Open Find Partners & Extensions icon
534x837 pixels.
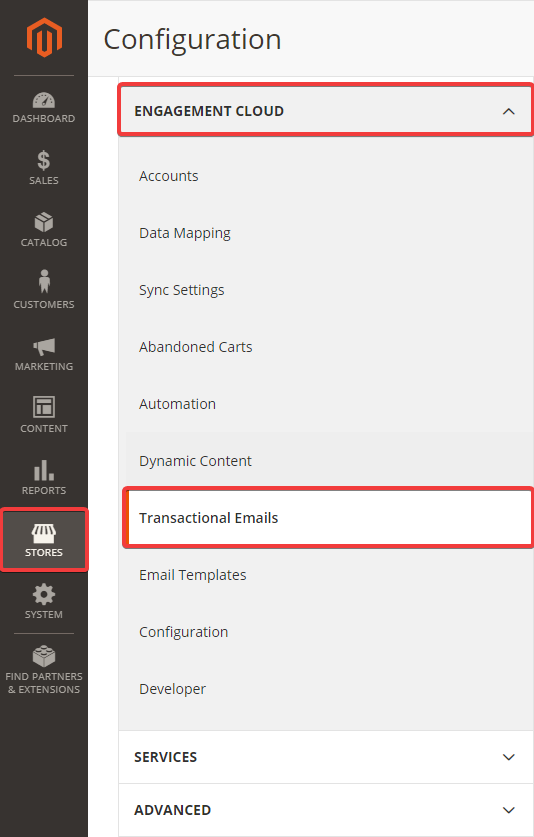[x=44, y=656]
